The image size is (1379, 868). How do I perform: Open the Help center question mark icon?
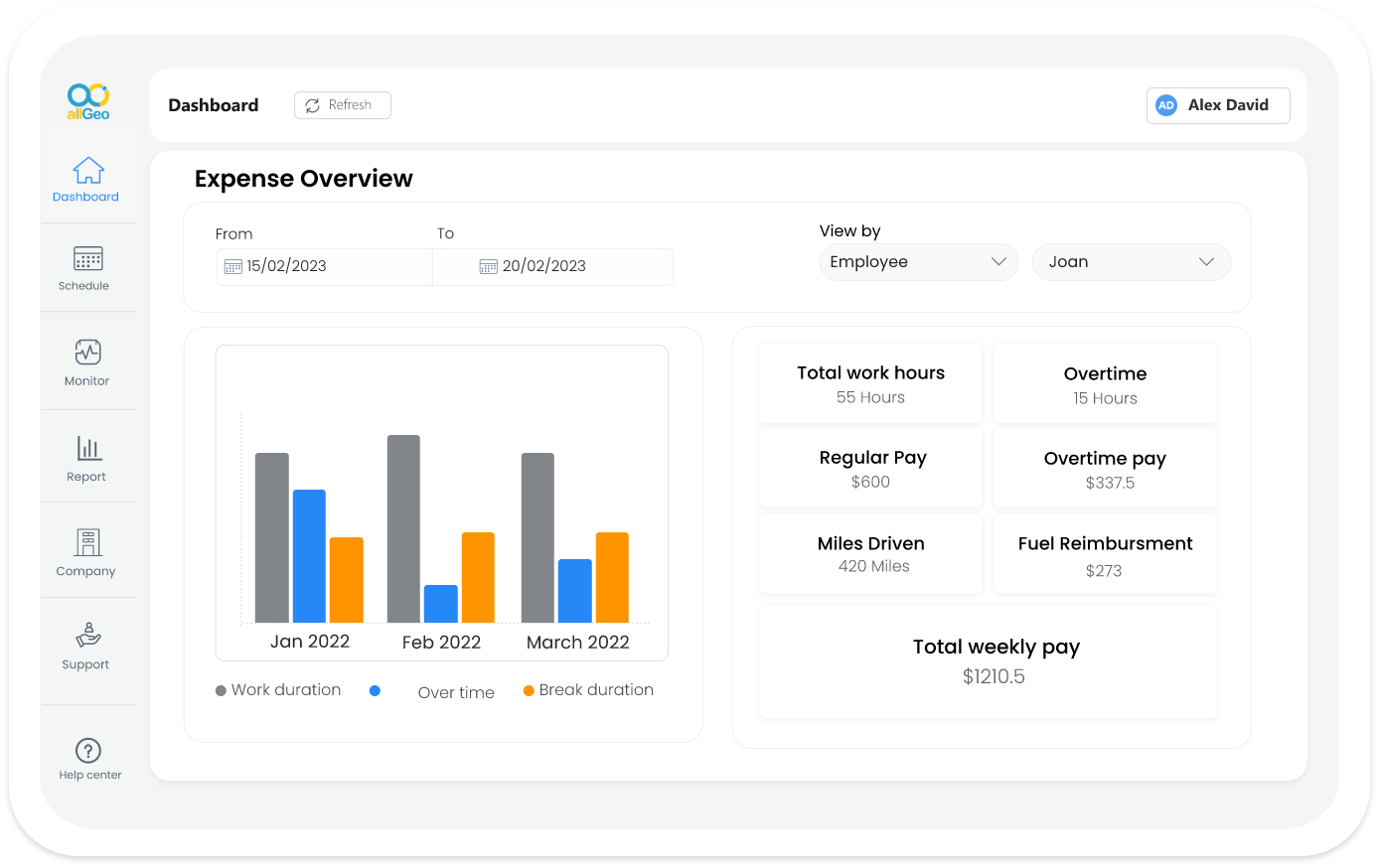pos(88,751)
